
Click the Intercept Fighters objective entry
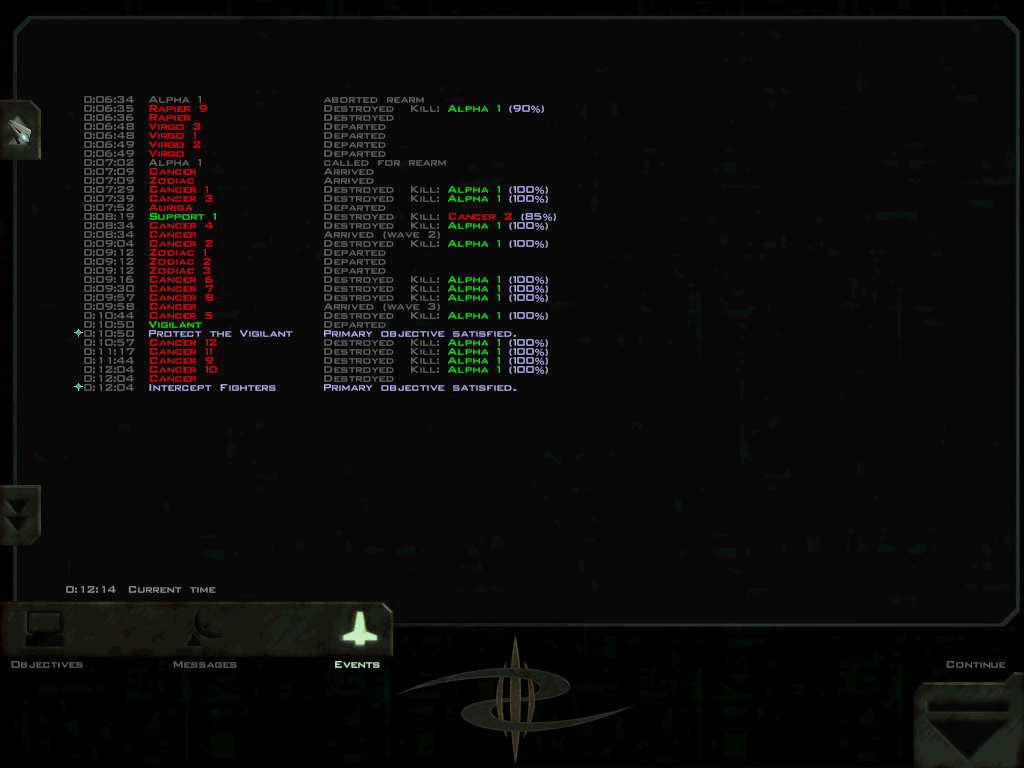212,388
